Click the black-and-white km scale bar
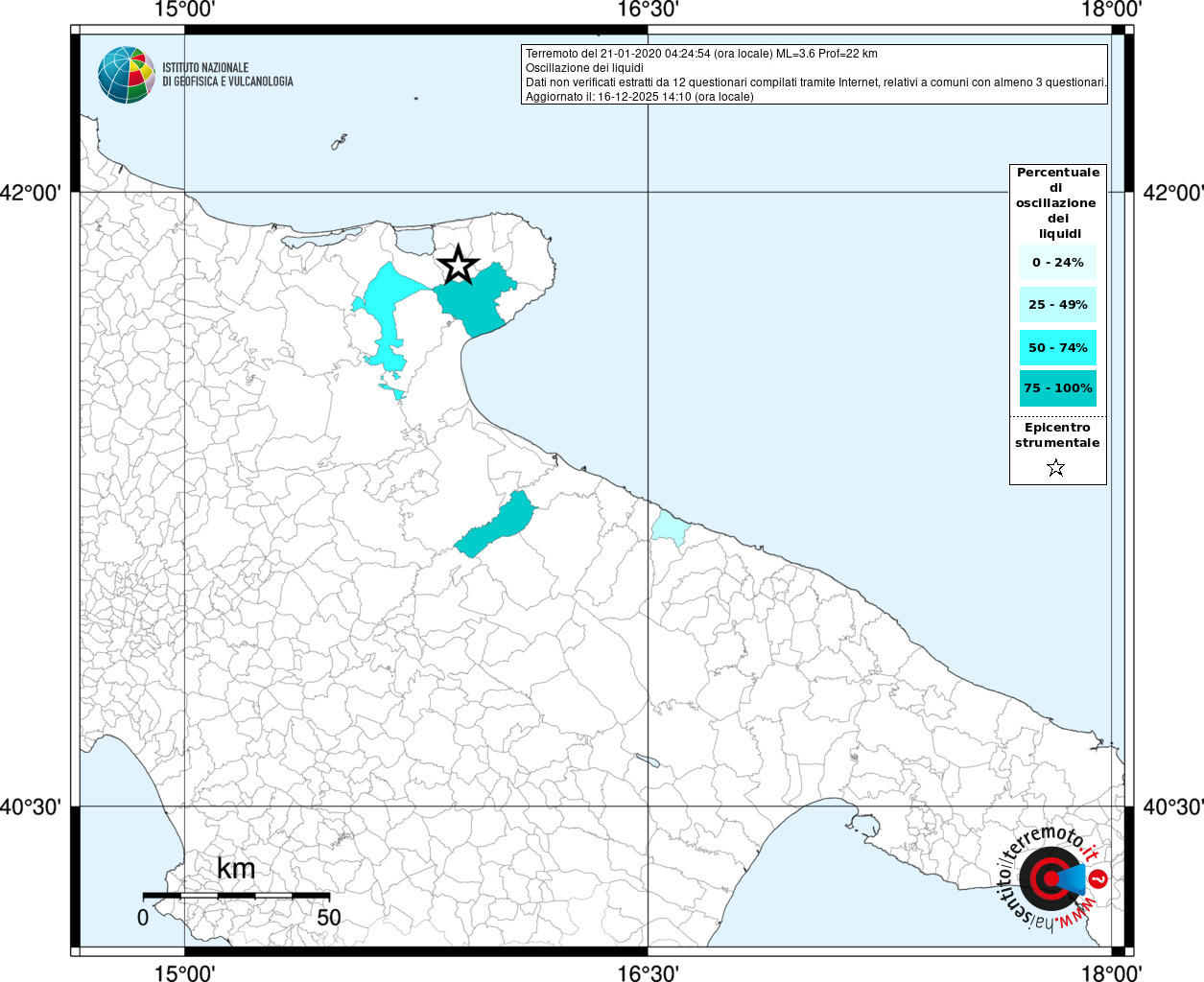1204x982 pixels. click(x=236, y=896)
